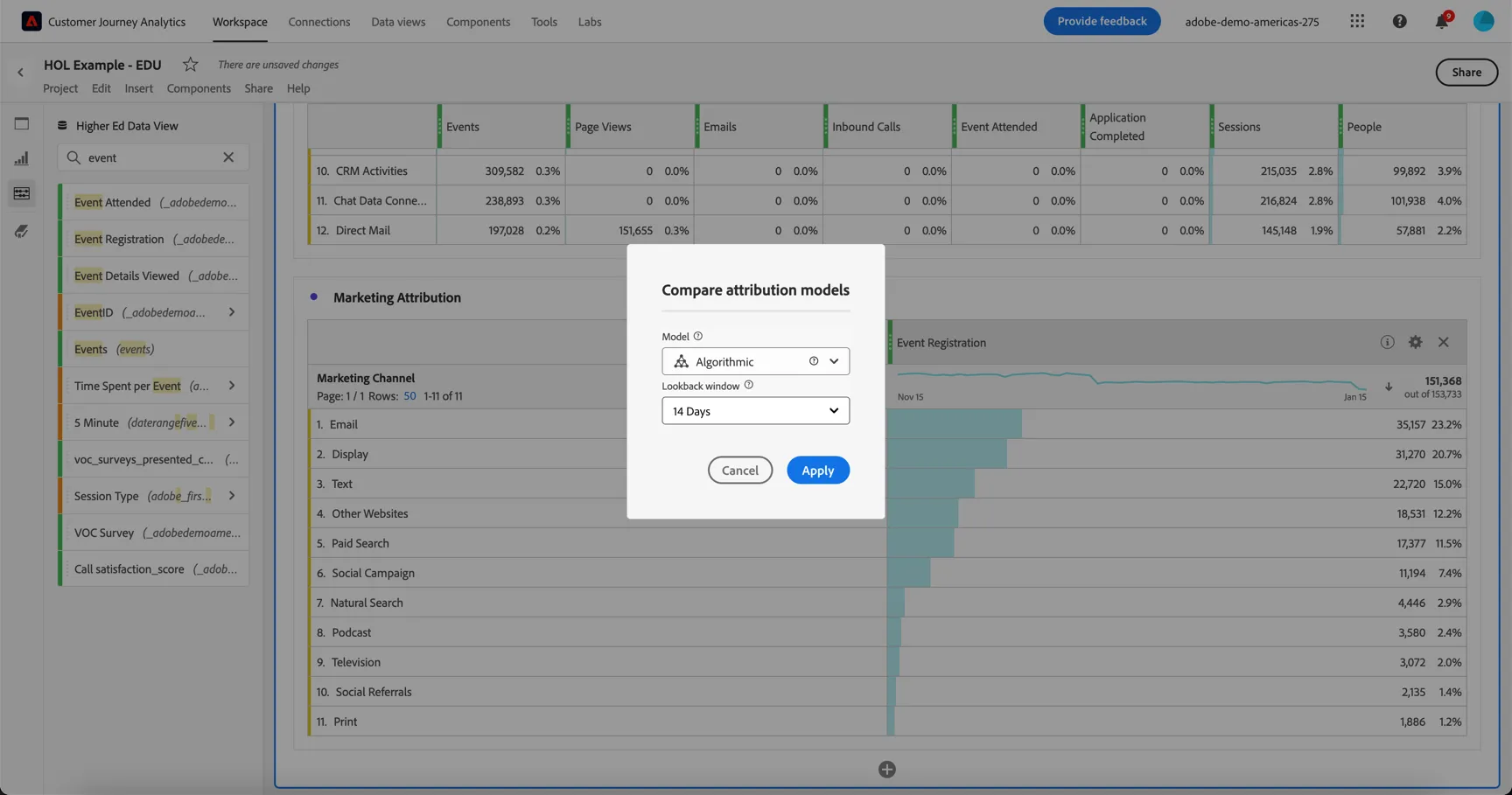Open the app switcher grid icon
Screen dimensions: 1512x795
coord(1357,21)
